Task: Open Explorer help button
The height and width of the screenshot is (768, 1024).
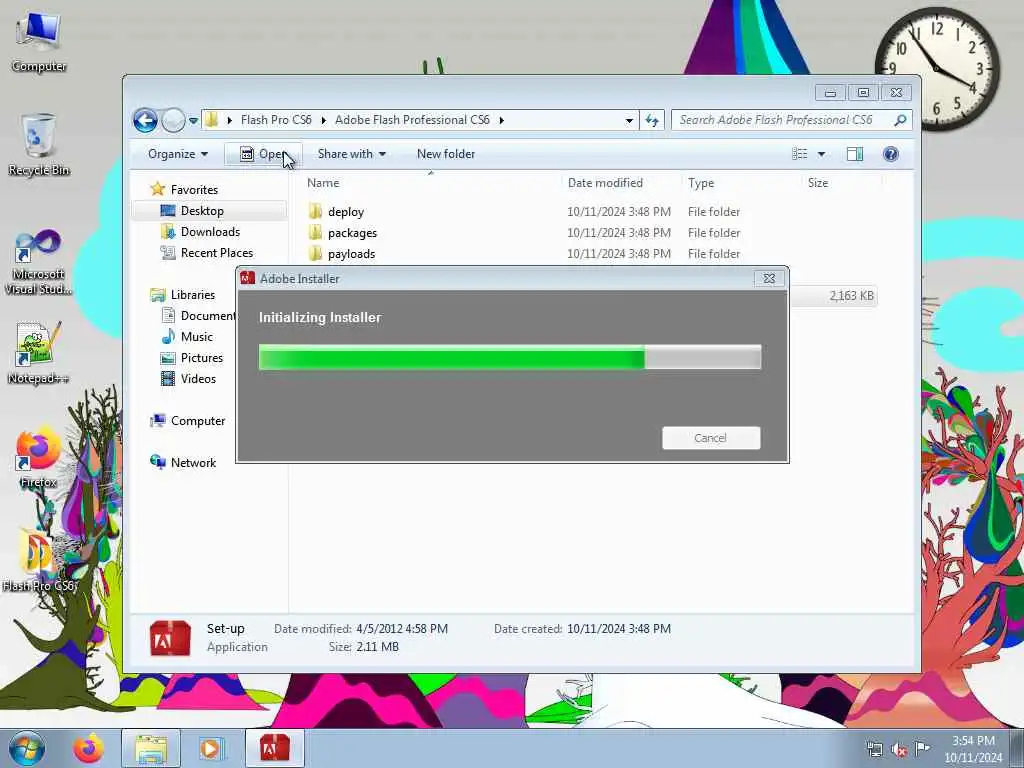Action: [x=890, y=154]
